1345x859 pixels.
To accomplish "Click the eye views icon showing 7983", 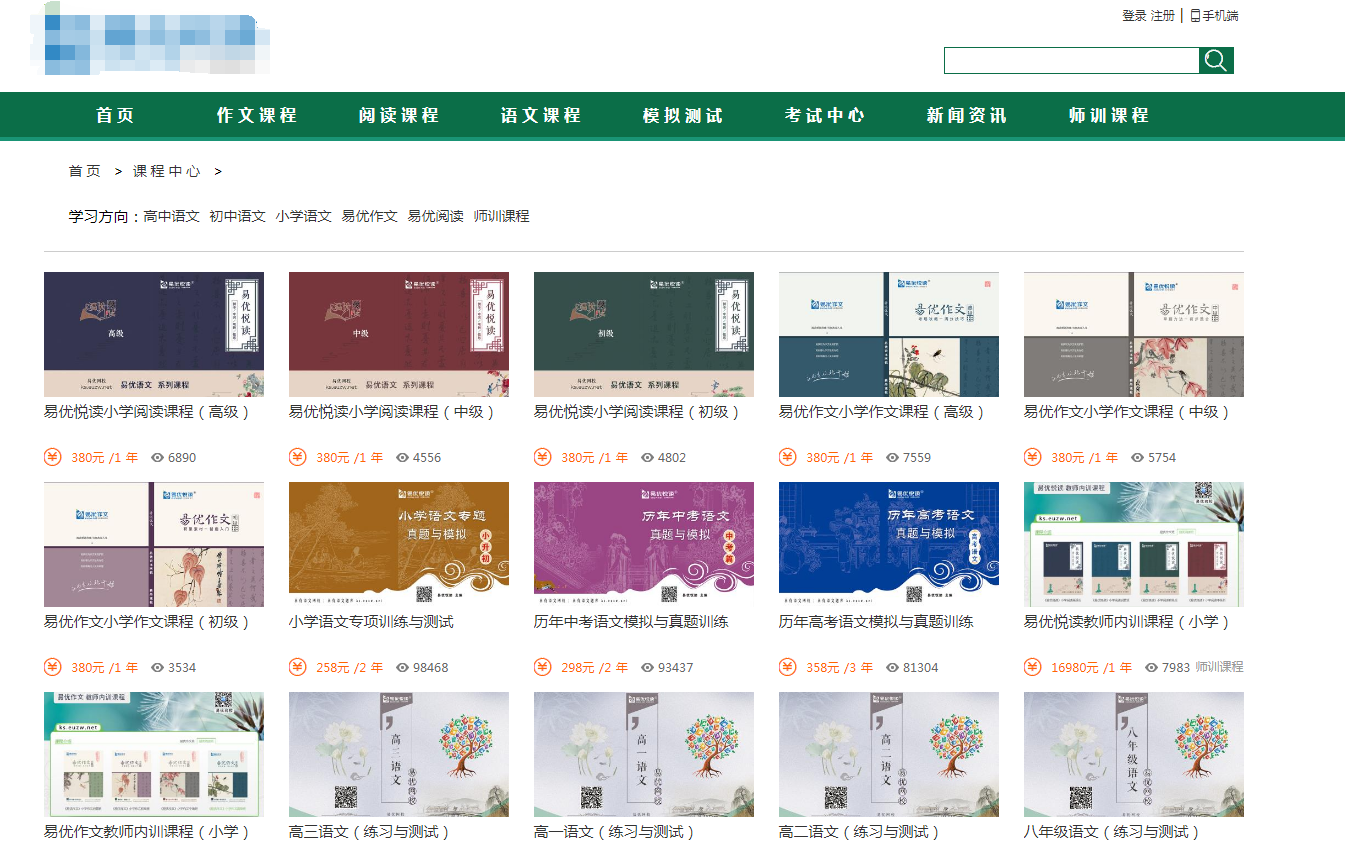I will tap(1151, 668).
